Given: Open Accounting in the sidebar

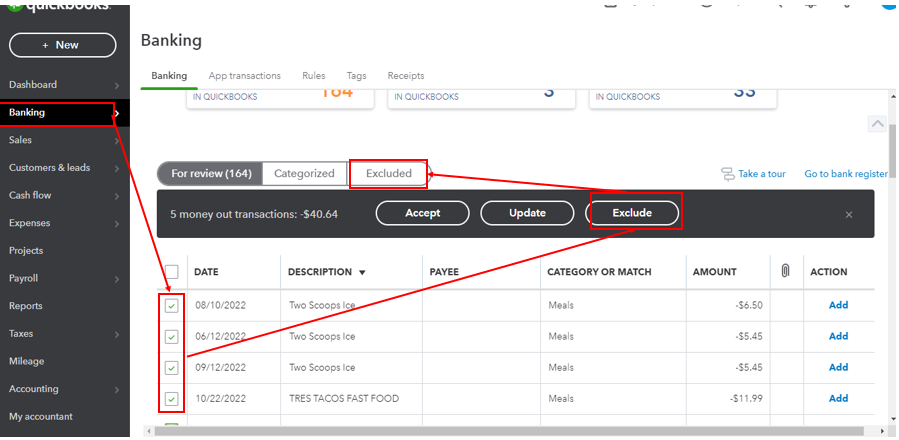Looking at the screenshot, I should pyautogui.click(x=33, y=389).
